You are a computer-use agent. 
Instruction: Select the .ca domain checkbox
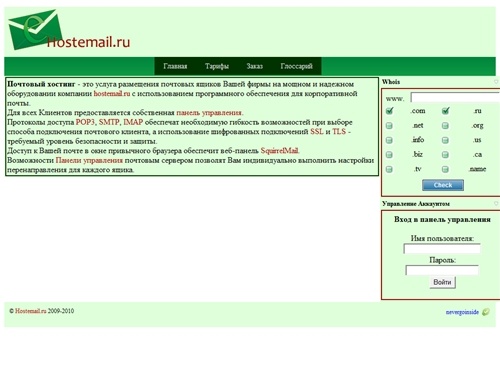(x=445, y=155)
